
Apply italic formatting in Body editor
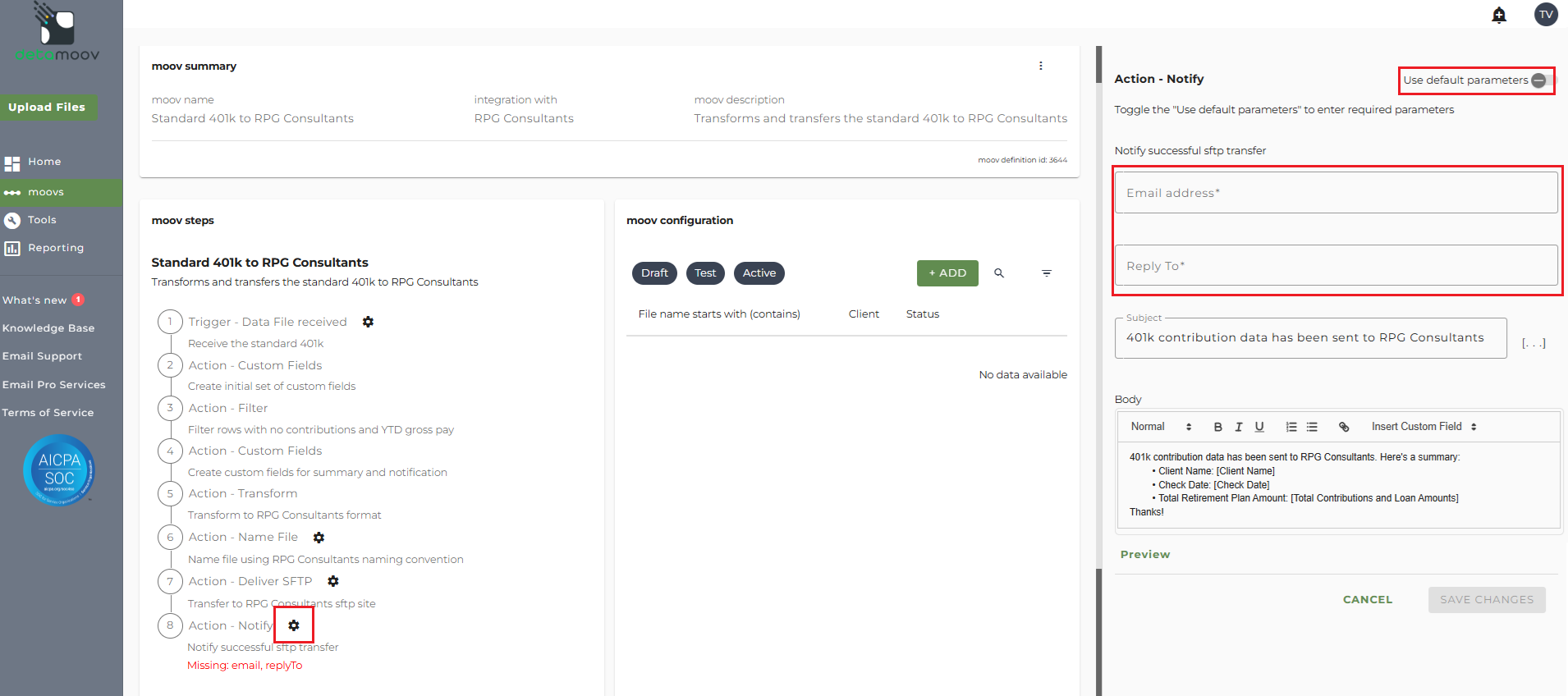pos(1239,427)
